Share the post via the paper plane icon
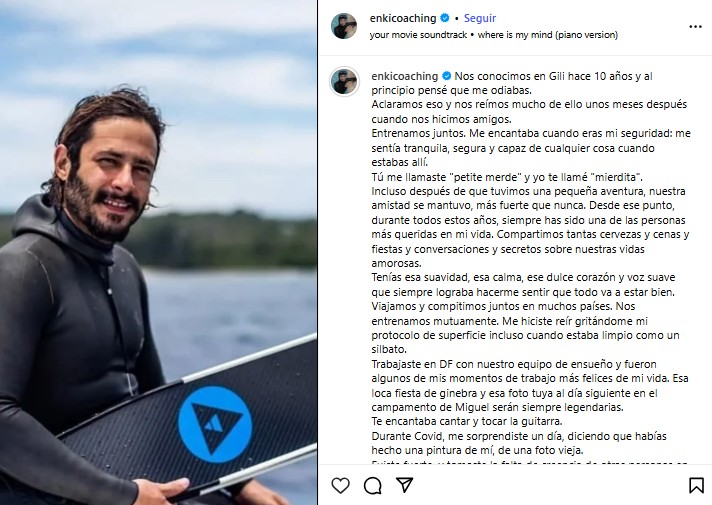The image size is (712, 505). [404, 485]
